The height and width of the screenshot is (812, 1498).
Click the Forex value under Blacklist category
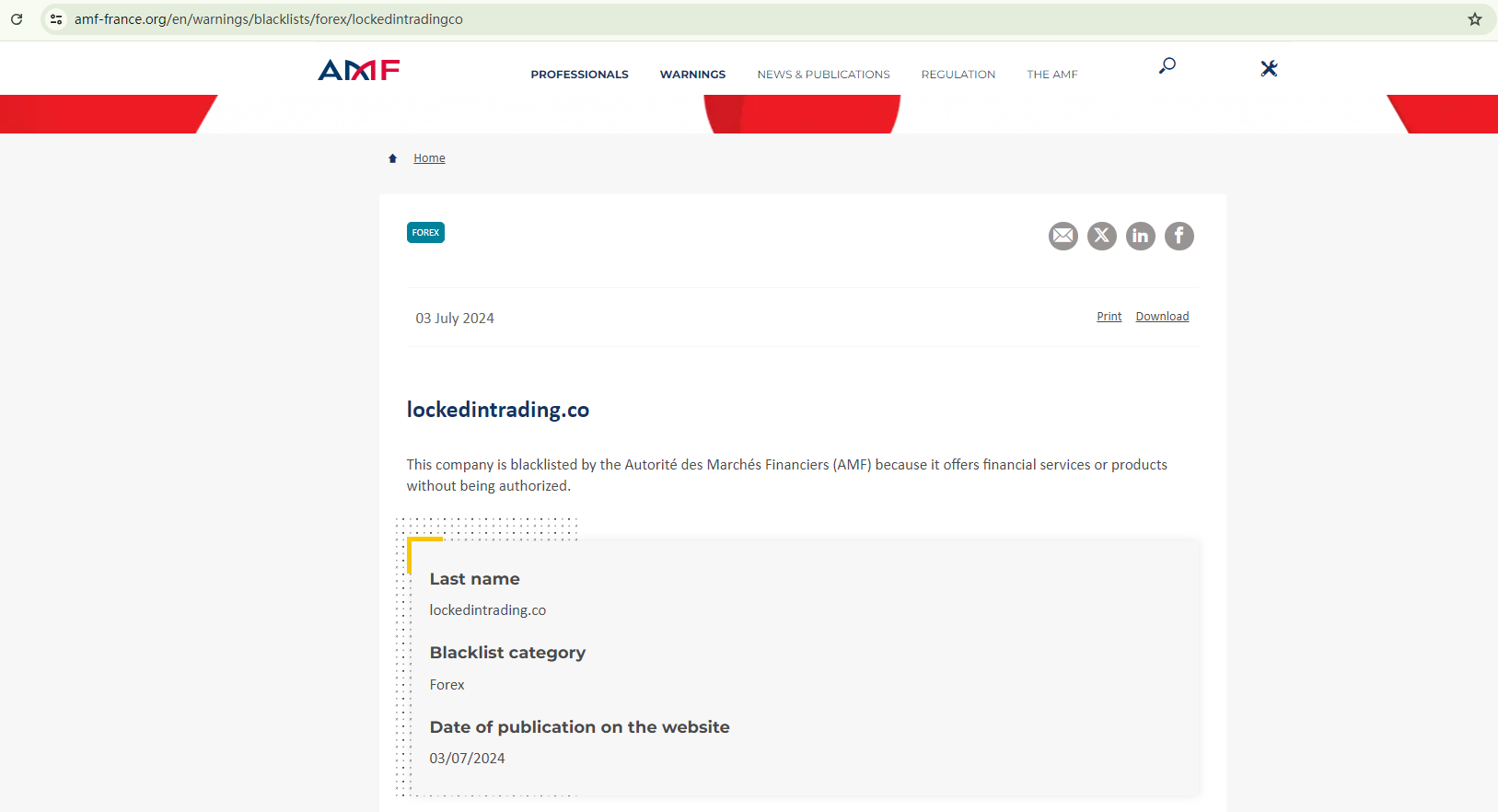pos(447,685)
